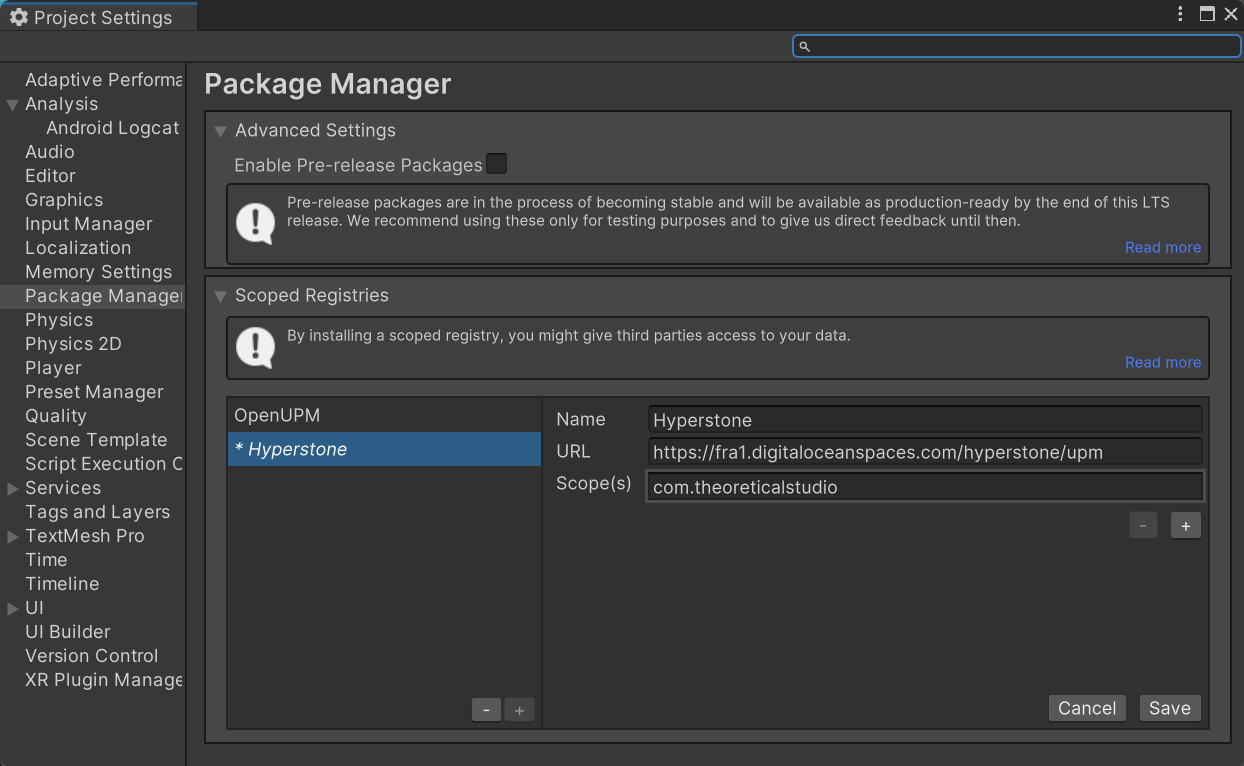Add new registry with plus button
The image size is (1244, 766).
519,710
